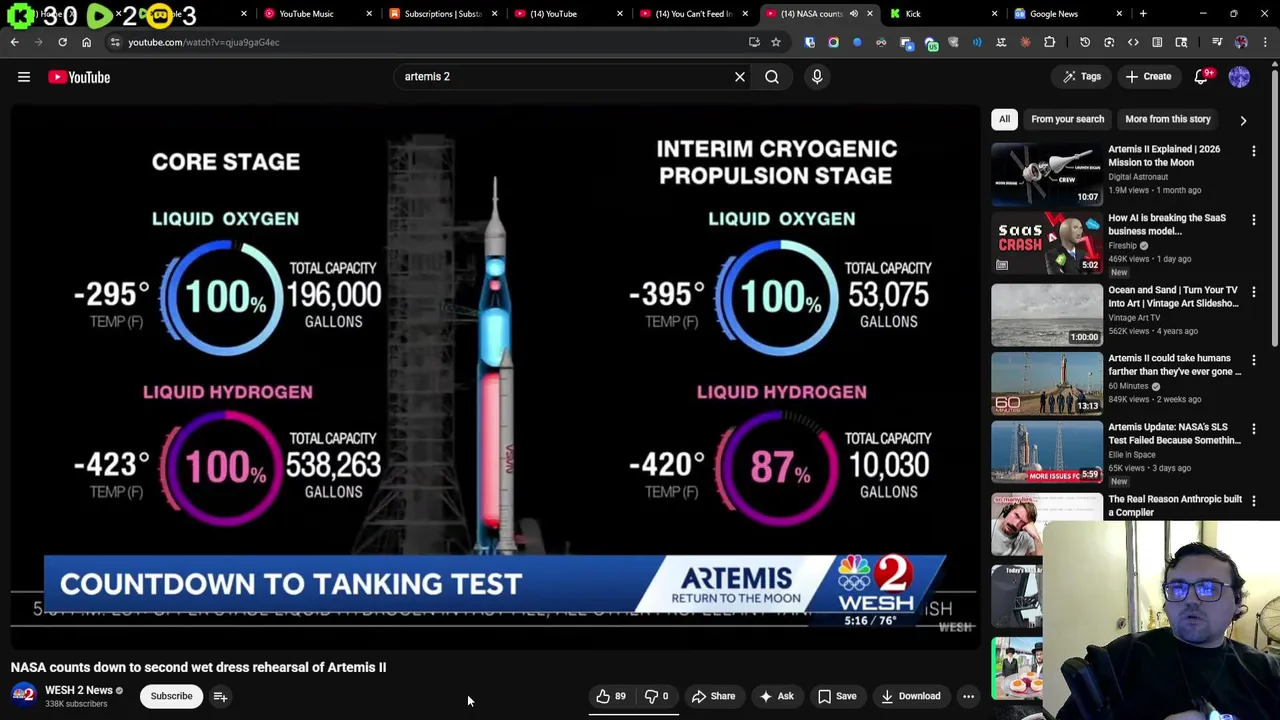Viewport: 1280px width, 720px height.
Task: Click the video player area
Action: [495, 375]
